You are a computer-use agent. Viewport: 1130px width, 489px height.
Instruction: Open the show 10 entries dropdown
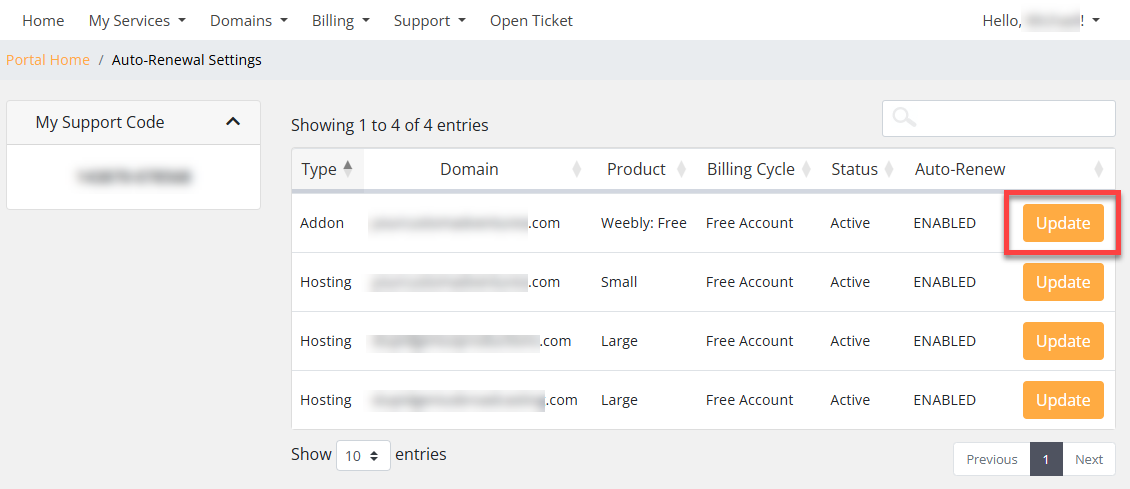[x=363, y=455]
